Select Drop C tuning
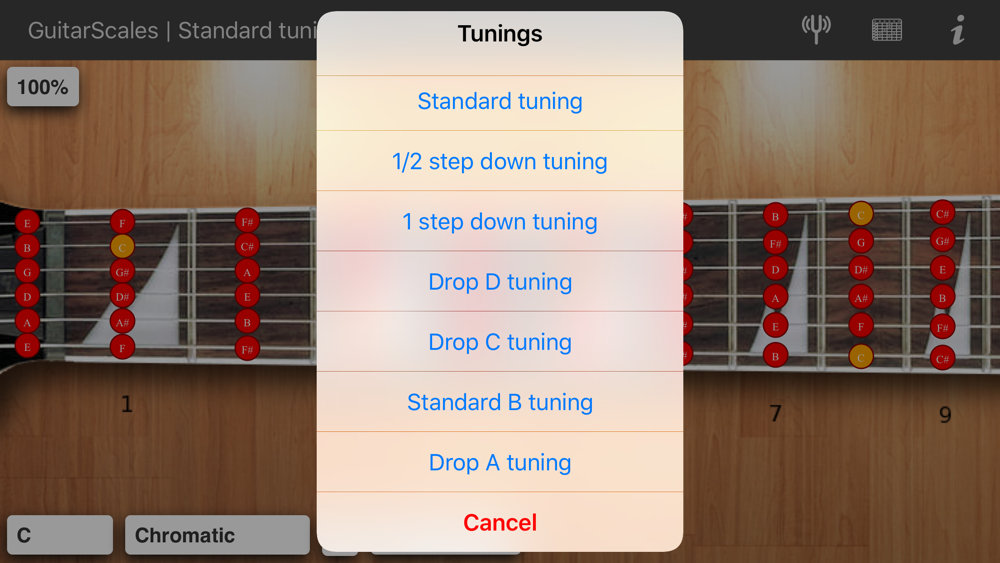 point(500,342)
